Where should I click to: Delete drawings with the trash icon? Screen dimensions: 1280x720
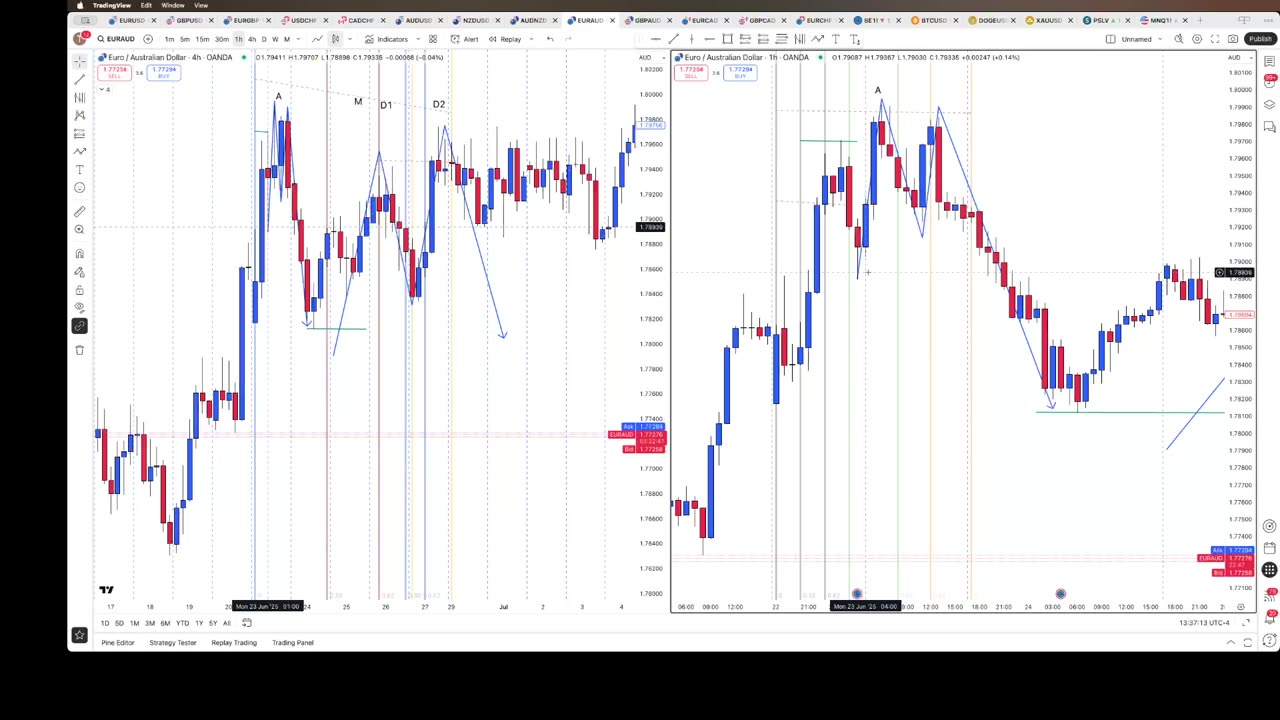coord(79,349)
